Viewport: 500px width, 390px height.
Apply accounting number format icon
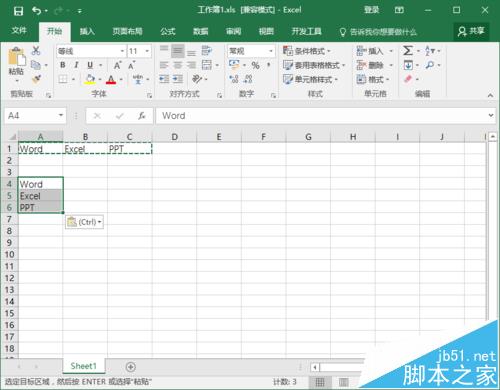point(234,64)
